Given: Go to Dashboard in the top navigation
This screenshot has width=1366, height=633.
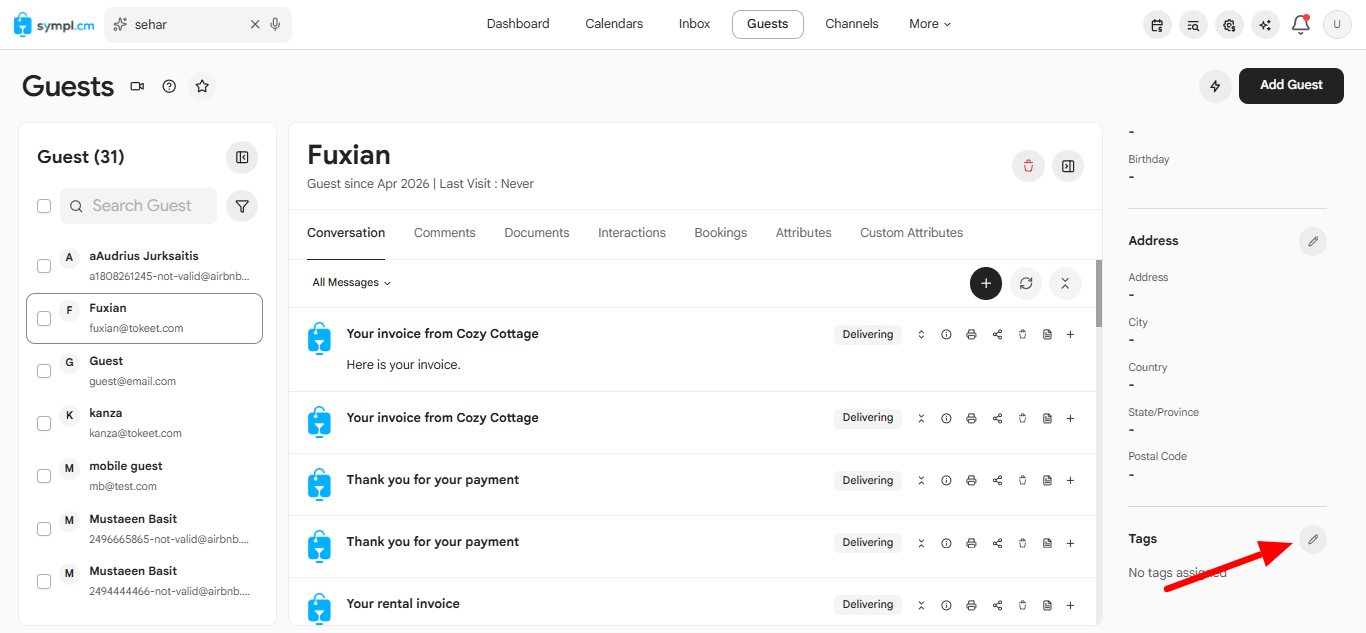Looking at the screenshot, I should [518, 24].
